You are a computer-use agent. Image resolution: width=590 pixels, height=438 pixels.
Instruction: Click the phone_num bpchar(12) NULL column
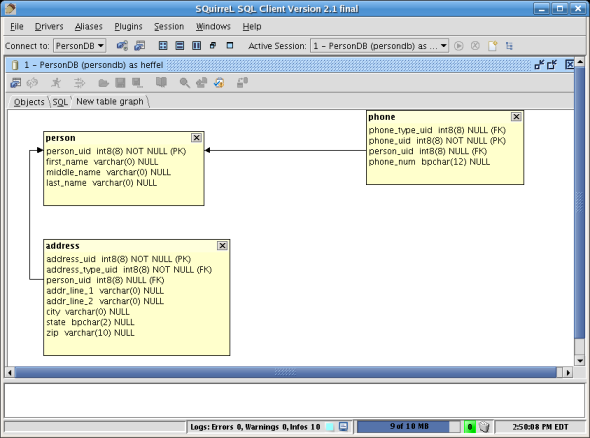[429, 162]
